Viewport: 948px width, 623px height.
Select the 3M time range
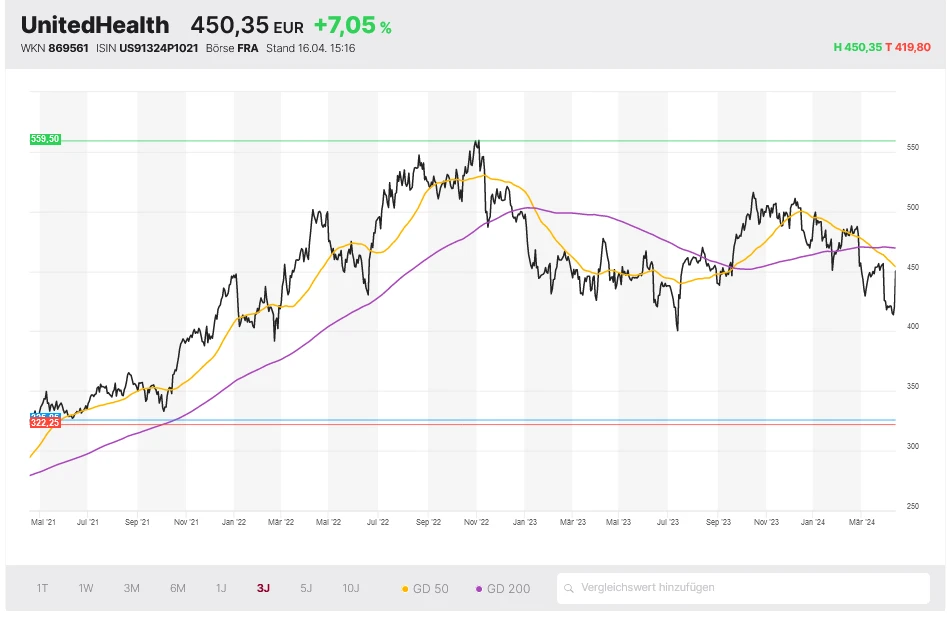(x=131, y=588)
